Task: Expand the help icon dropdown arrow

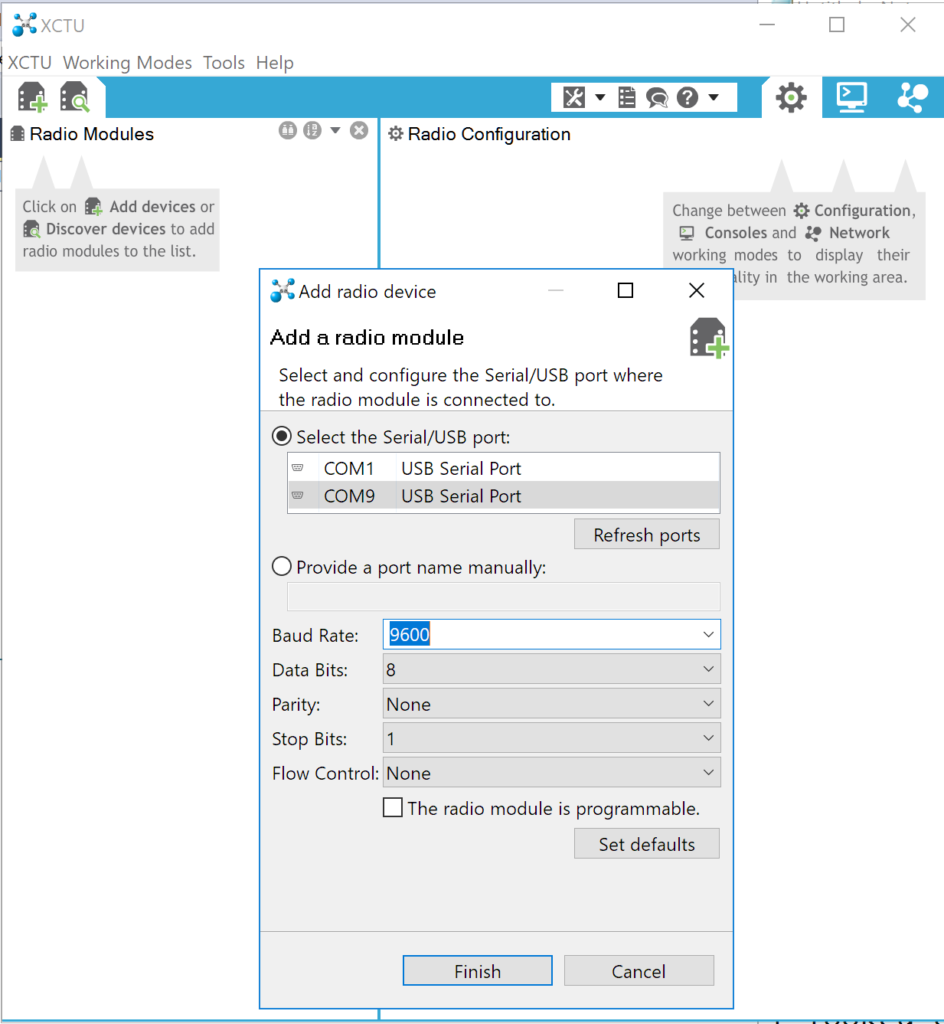Action: pos(714,98)
